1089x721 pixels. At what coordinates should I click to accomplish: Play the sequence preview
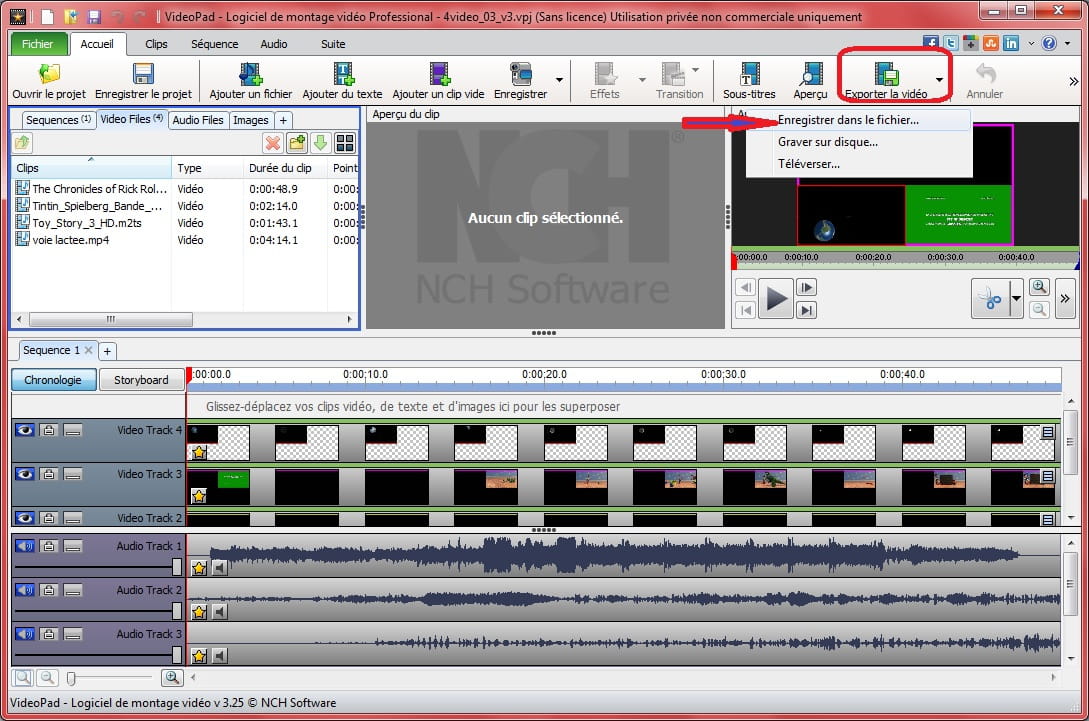[775, 299]
